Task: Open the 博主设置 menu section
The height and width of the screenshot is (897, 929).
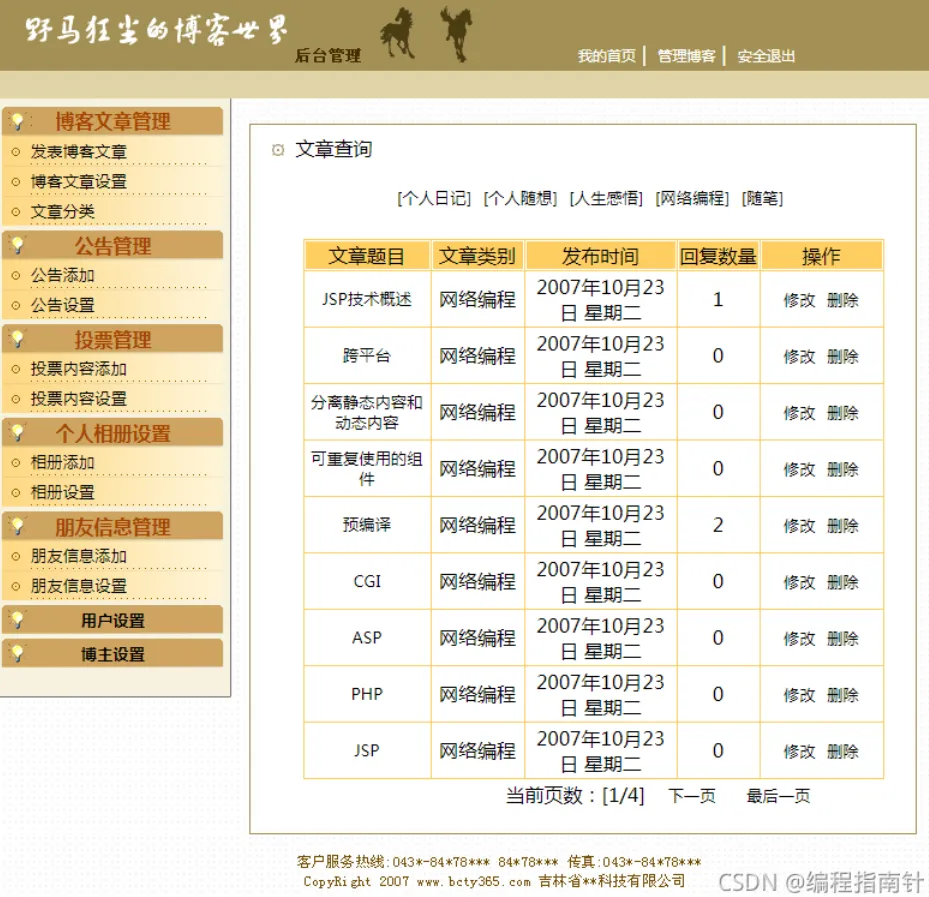Action: click(113, 653)
